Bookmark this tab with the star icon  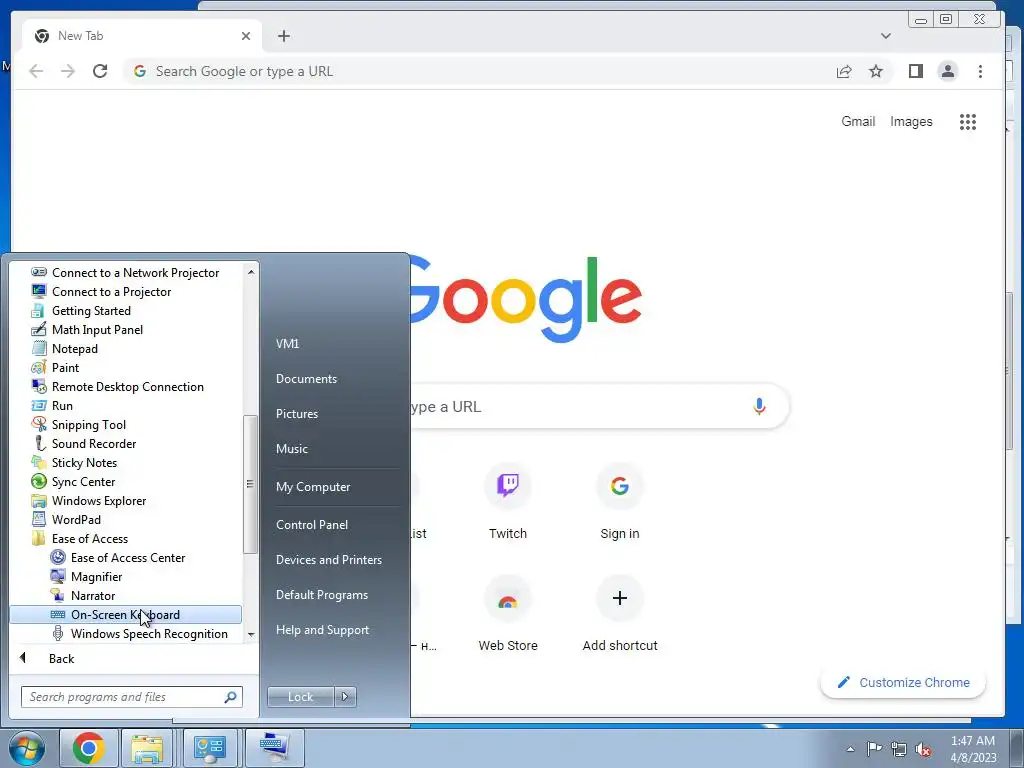[x=876, y=71]
